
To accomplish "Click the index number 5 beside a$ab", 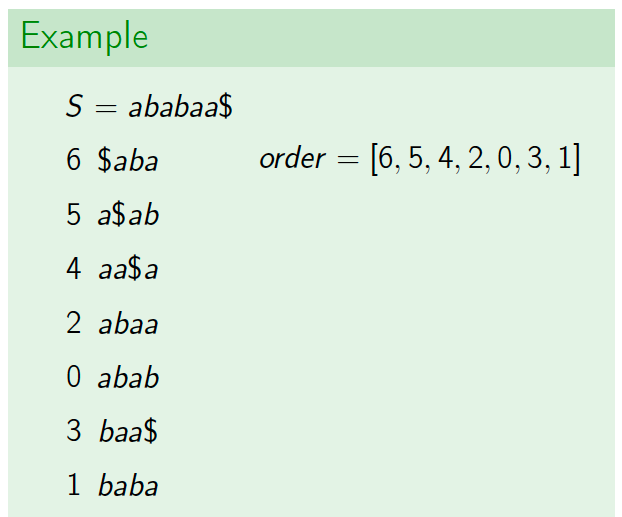I will (74, 214).
